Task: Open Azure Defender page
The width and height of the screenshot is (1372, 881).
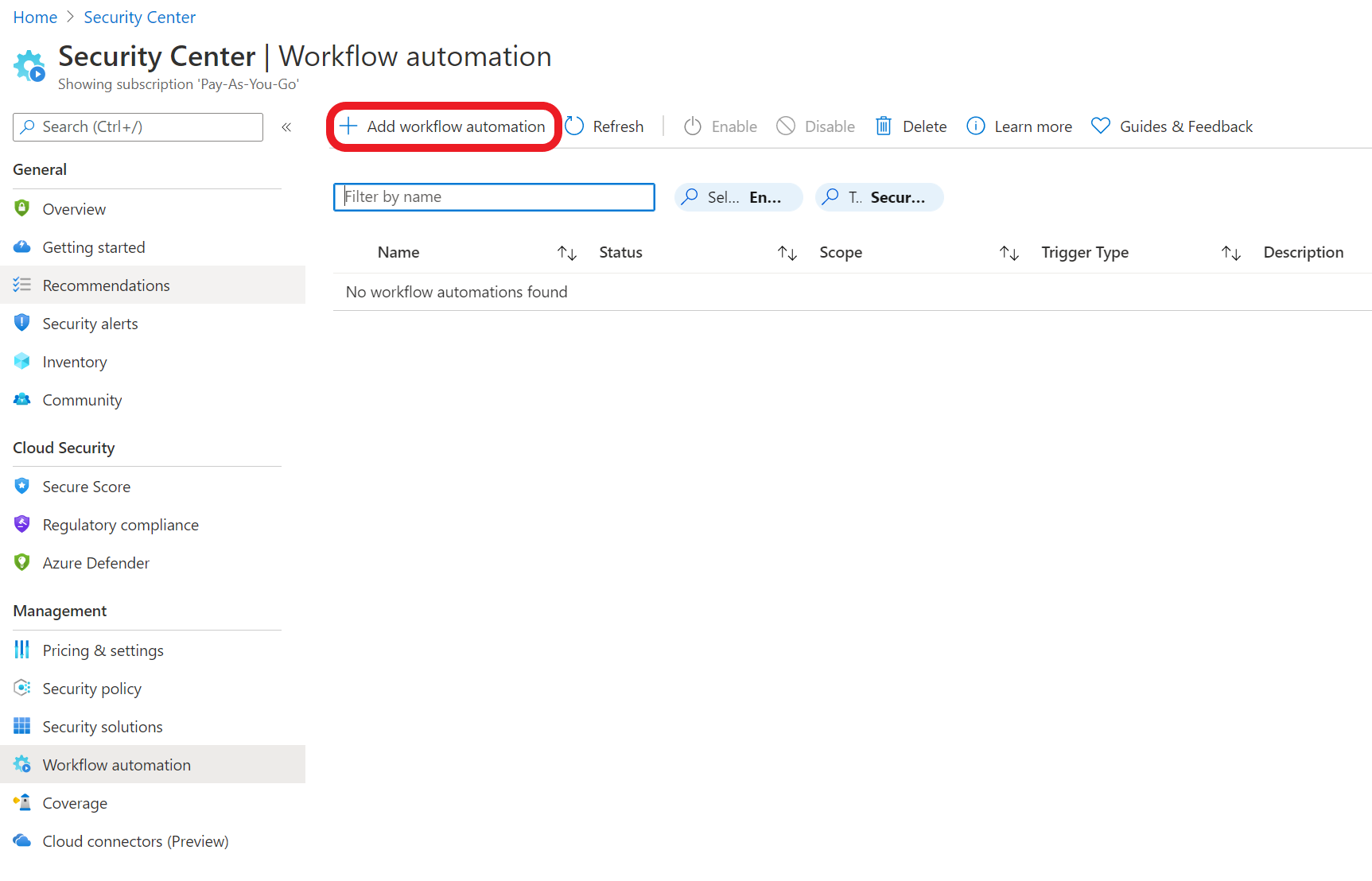Action: point(153,563)
